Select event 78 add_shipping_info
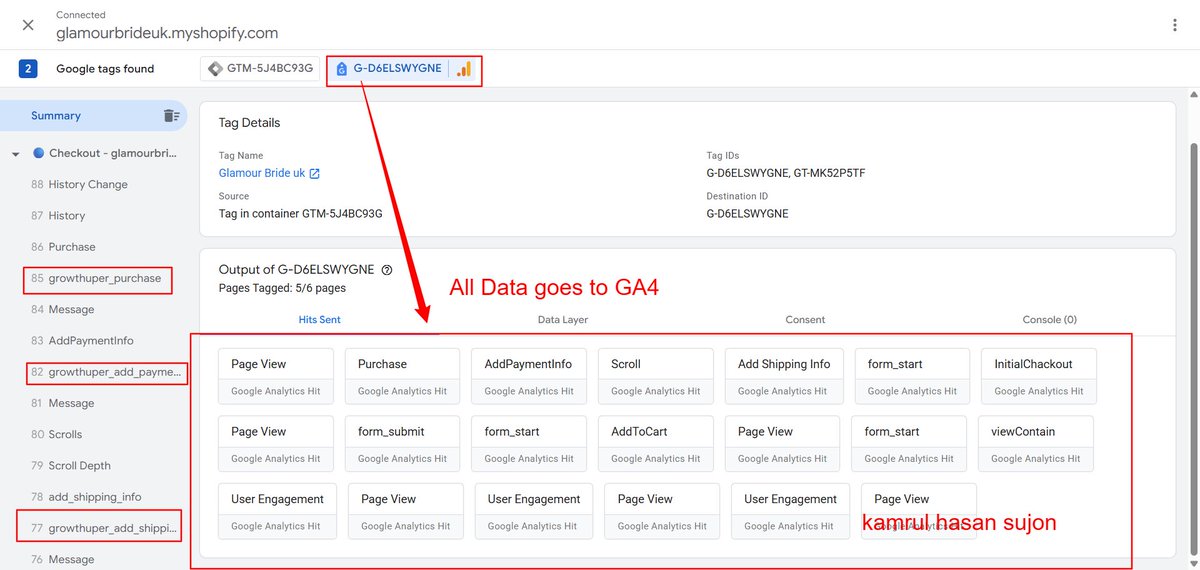This screenshot has width=1200, height=570. pos(94,497)
